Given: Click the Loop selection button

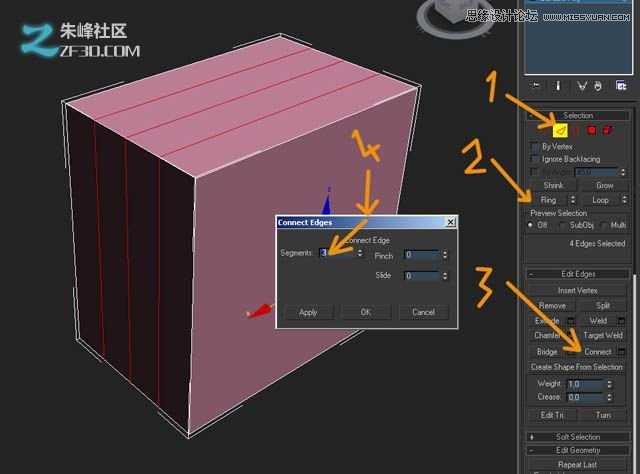Looking at the screenshot, I should (600, 200).
